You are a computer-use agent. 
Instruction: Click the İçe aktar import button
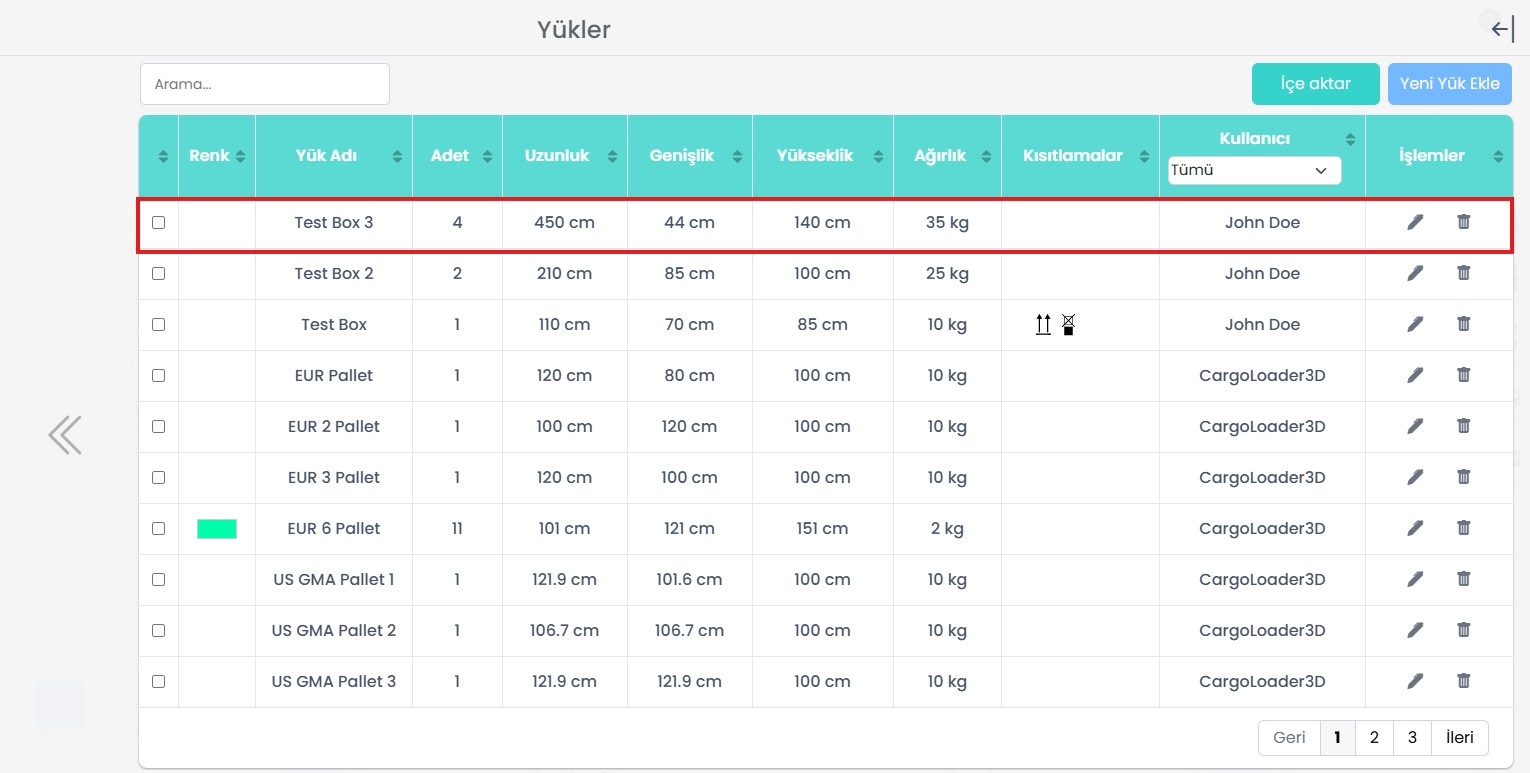coord(1315,84)
